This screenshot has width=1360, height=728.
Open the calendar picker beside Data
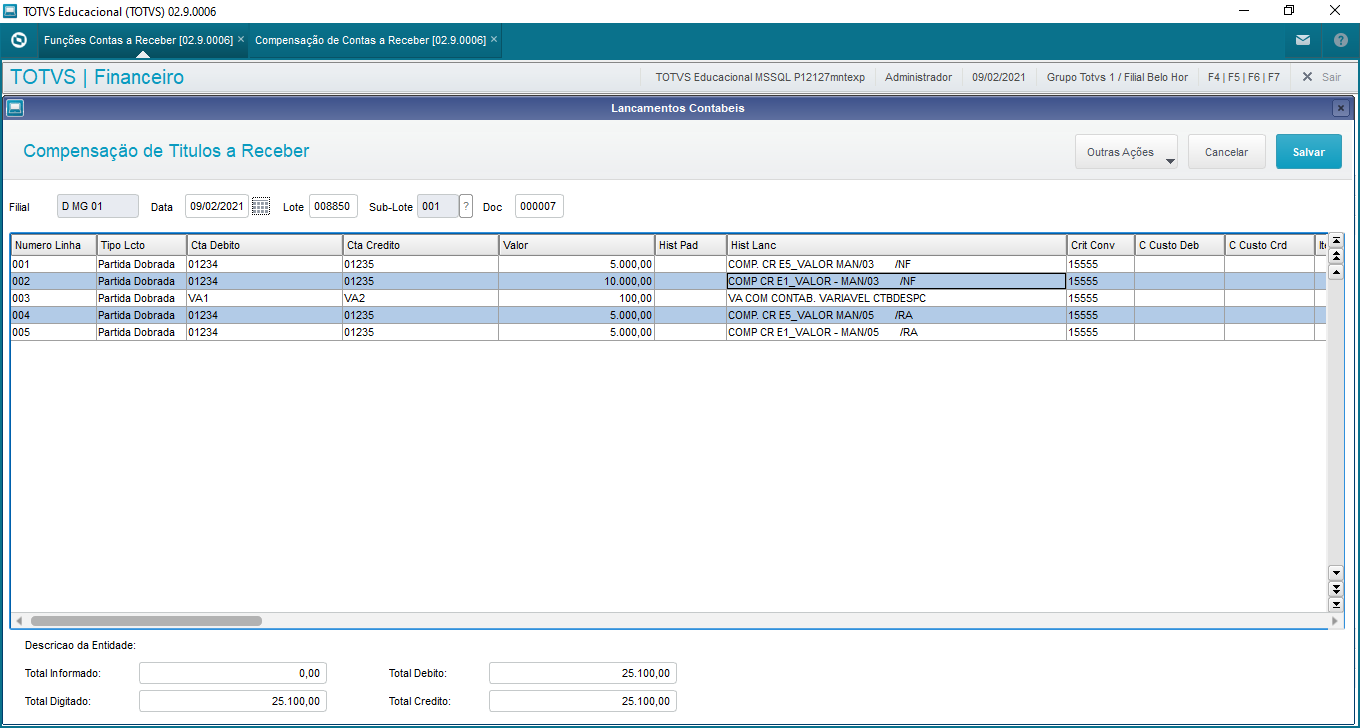coord(260,207)
